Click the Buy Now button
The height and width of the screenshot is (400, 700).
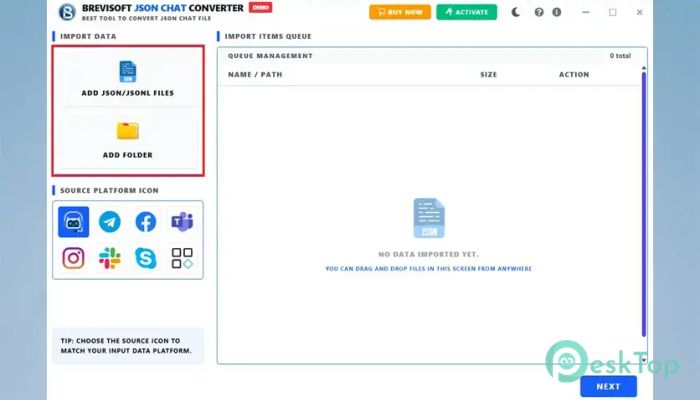coord(400,12)
